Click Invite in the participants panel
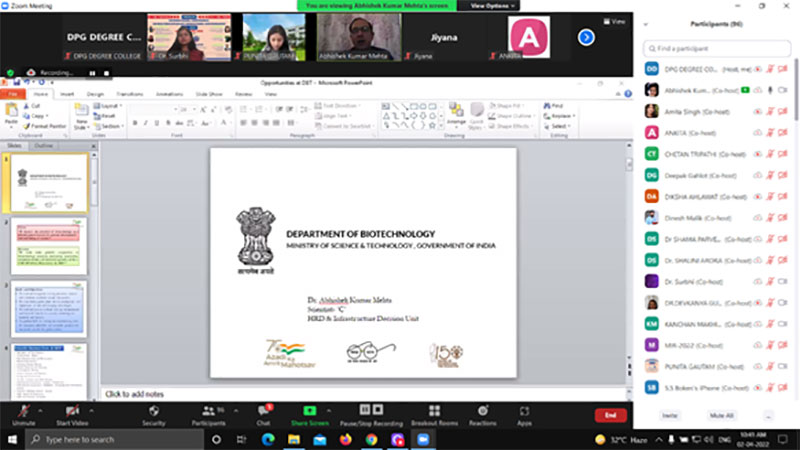The width and height of the screenshot is (800, 450). coord(669,415)
